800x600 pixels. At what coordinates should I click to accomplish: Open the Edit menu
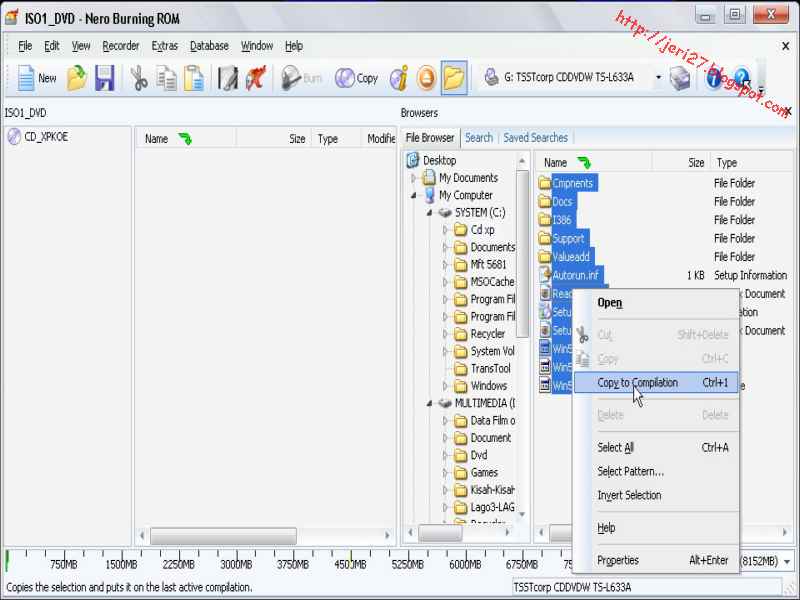pyautogui.click(x=52, y=46)
